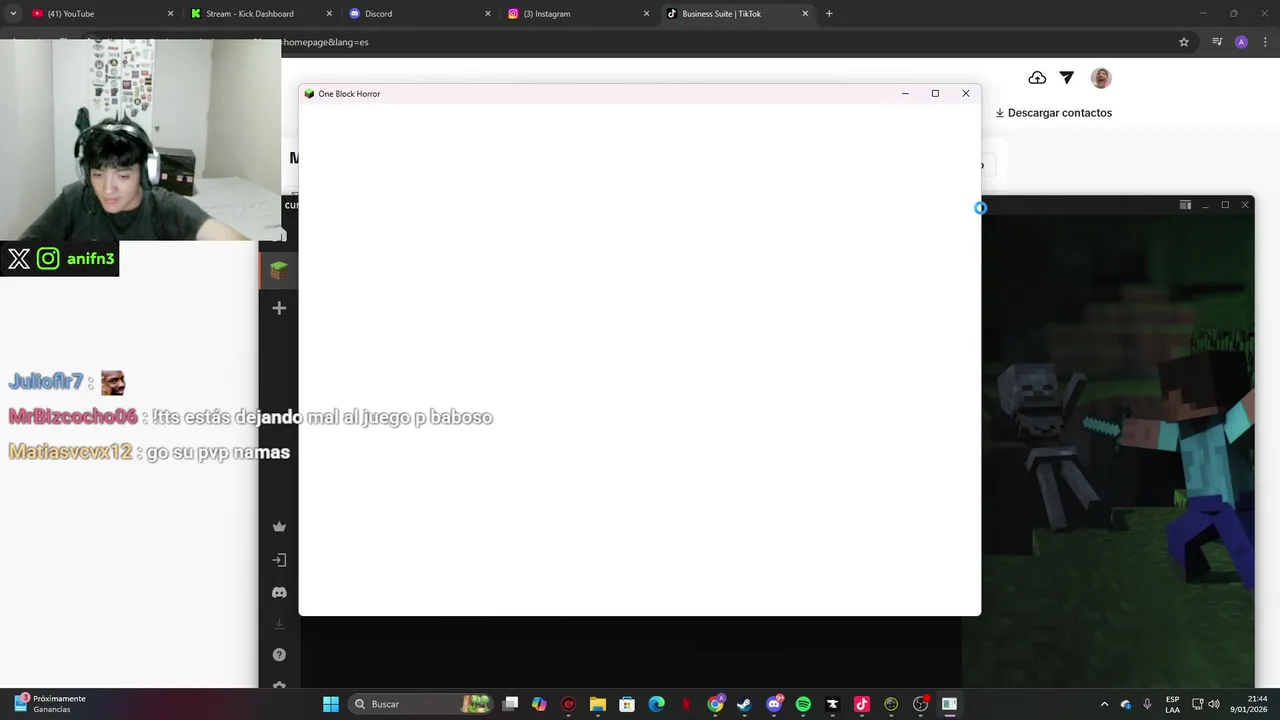1280x720 pixels.
Task: Open File Explorer from taskbar
Action: click(x=598, y=704)
